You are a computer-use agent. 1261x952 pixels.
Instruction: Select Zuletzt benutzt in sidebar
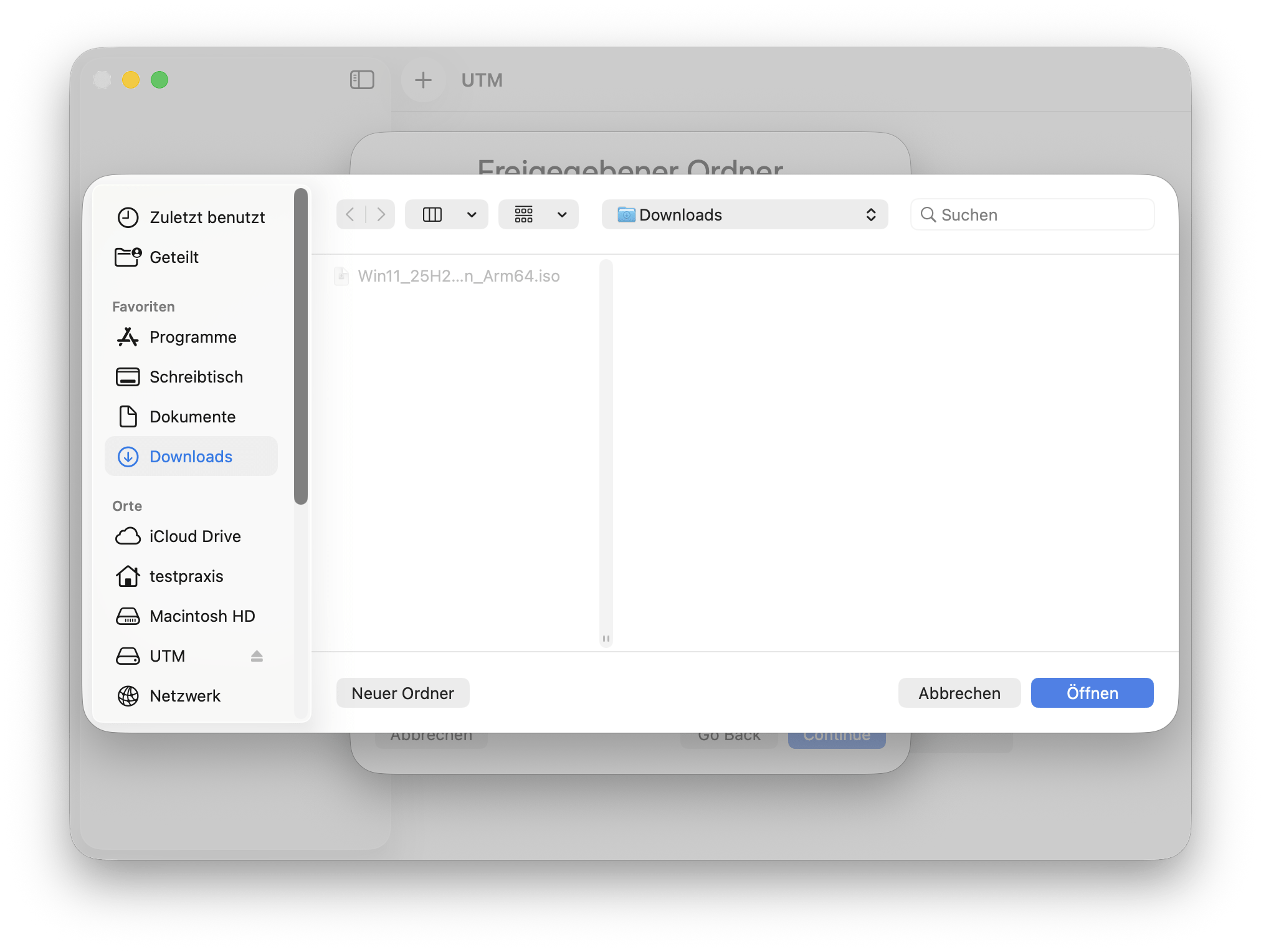pos(207,217)
